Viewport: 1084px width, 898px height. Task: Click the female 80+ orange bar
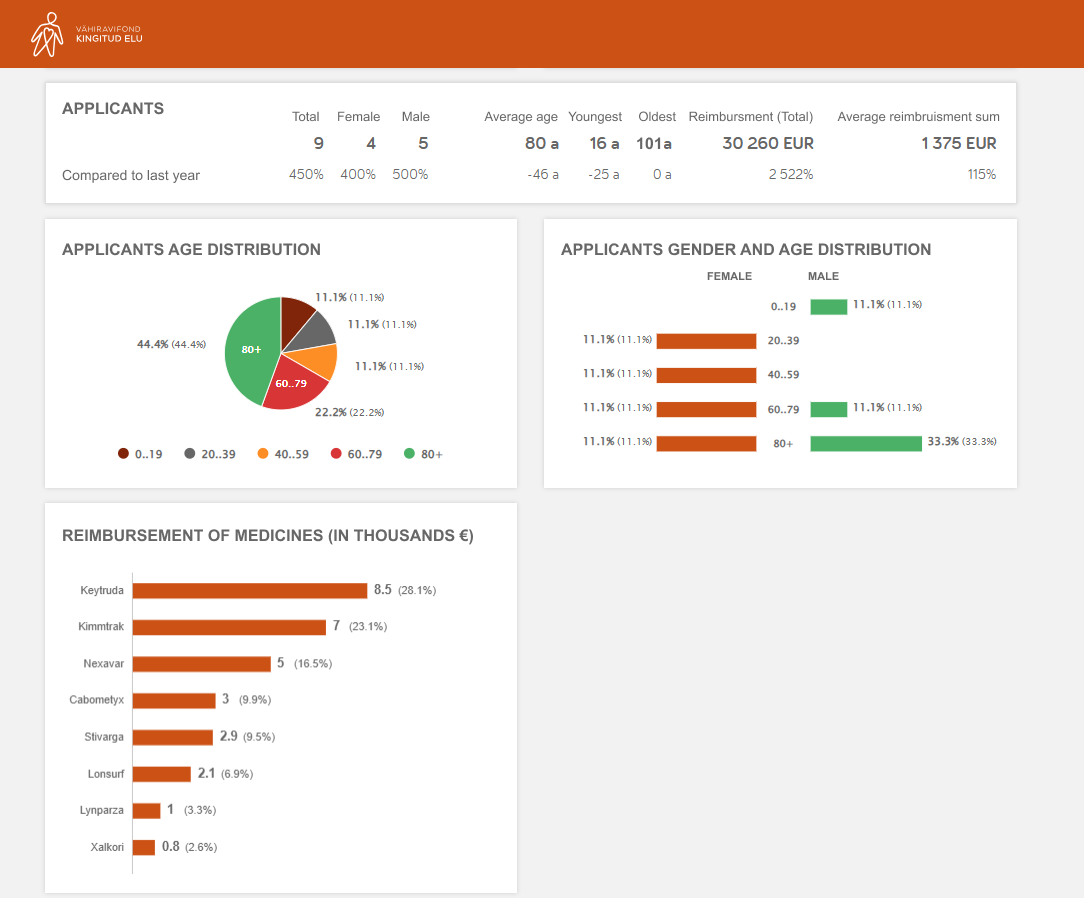pos(707,443)
